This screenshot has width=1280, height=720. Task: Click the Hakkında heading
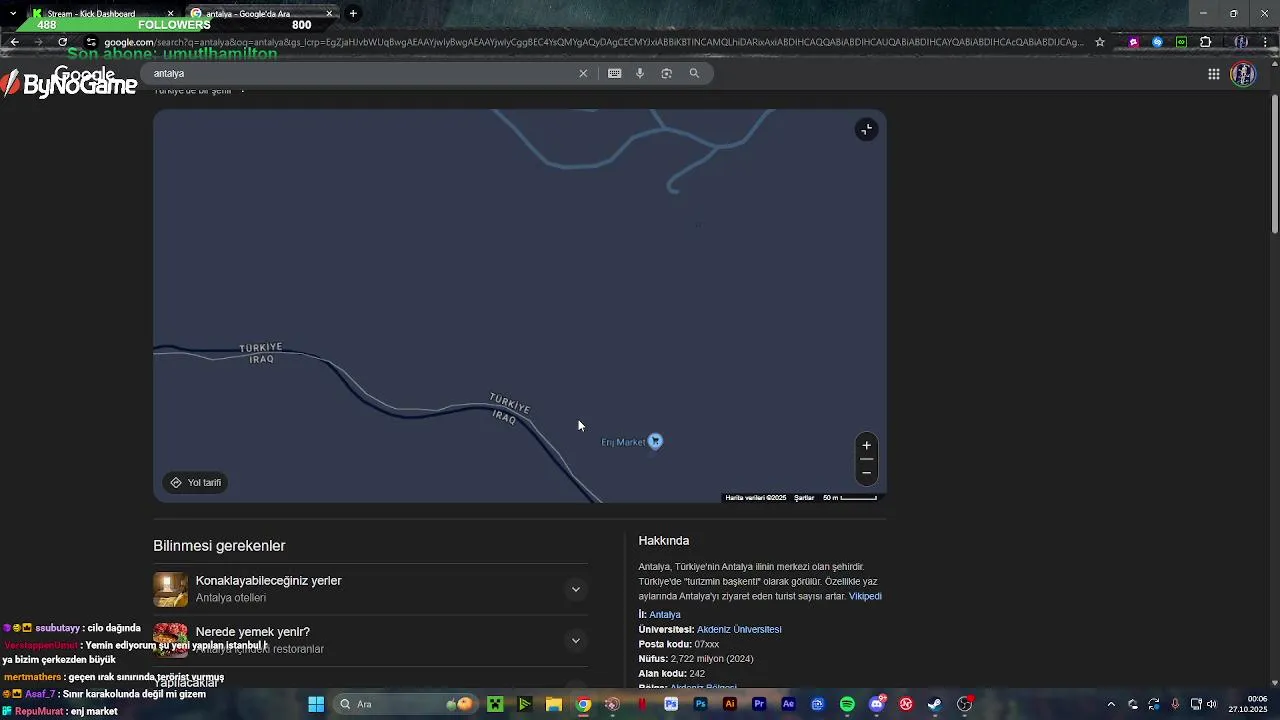pyautogui.click(x=664, y=541)
